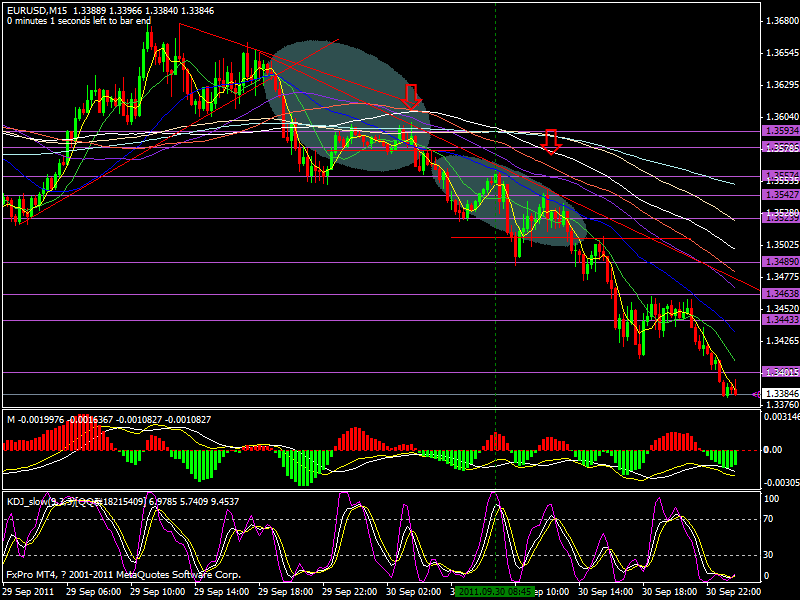Click the 1.34015 purple price label

(x=780, y=373)
